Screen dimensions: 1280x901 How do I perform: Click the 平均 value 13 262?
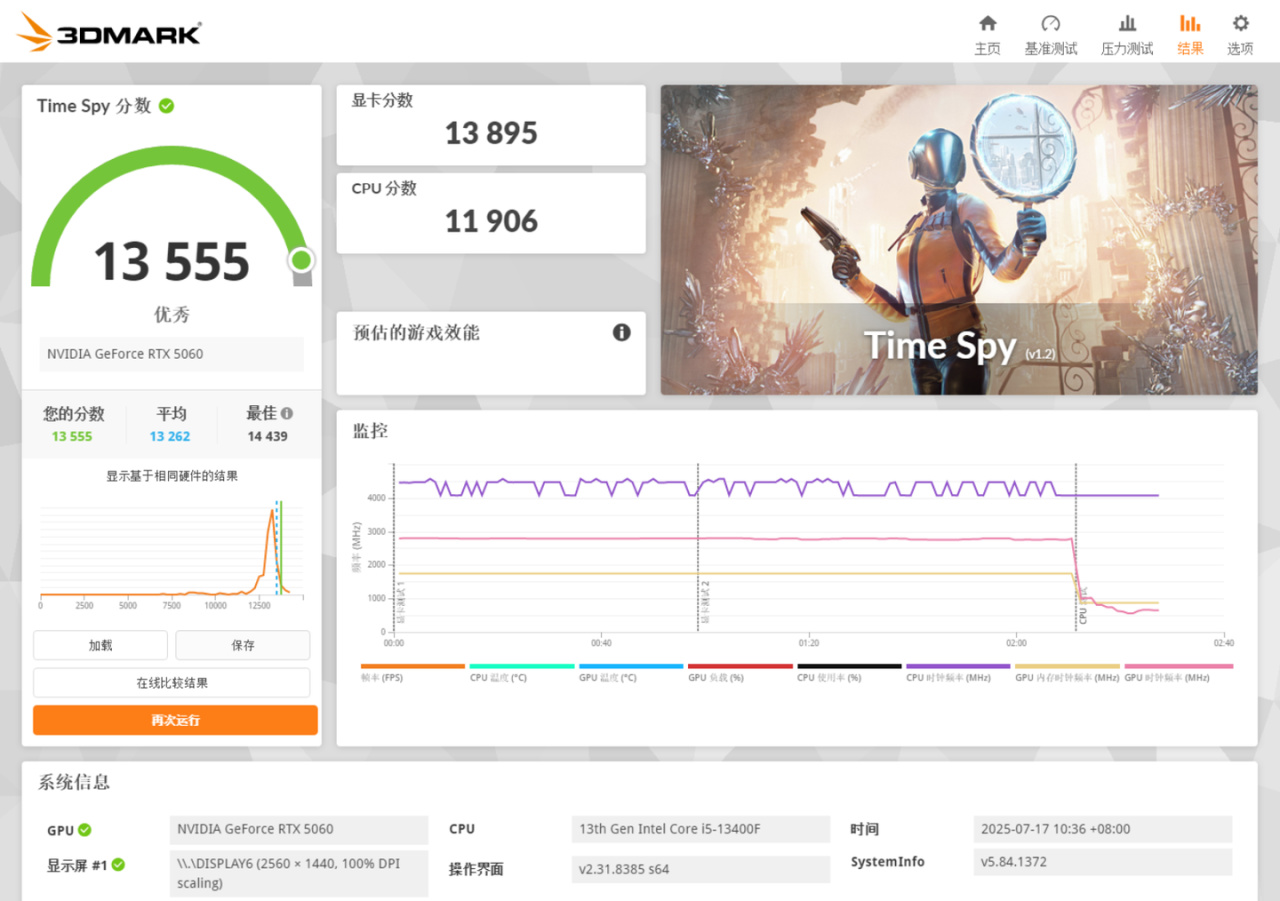(x=170, y=436)
